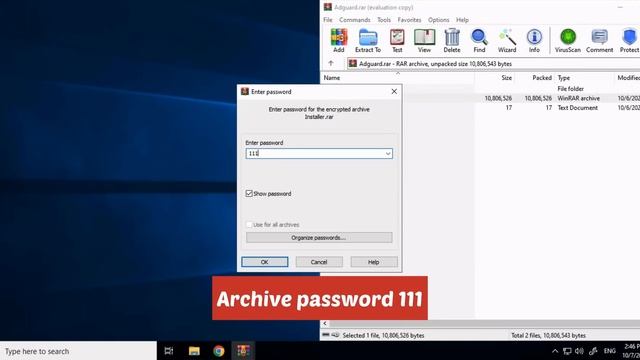Open the Help menu in WinRAR
The height and width of the screenshot is (360, 640).
pos(462,20)
